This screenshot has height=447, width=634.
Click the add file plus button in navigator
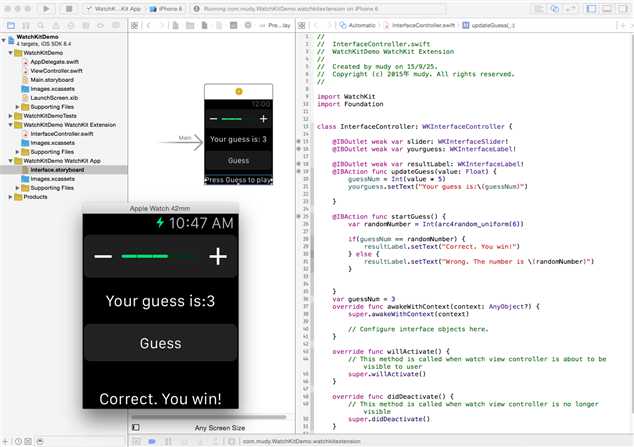coord(5,441)
